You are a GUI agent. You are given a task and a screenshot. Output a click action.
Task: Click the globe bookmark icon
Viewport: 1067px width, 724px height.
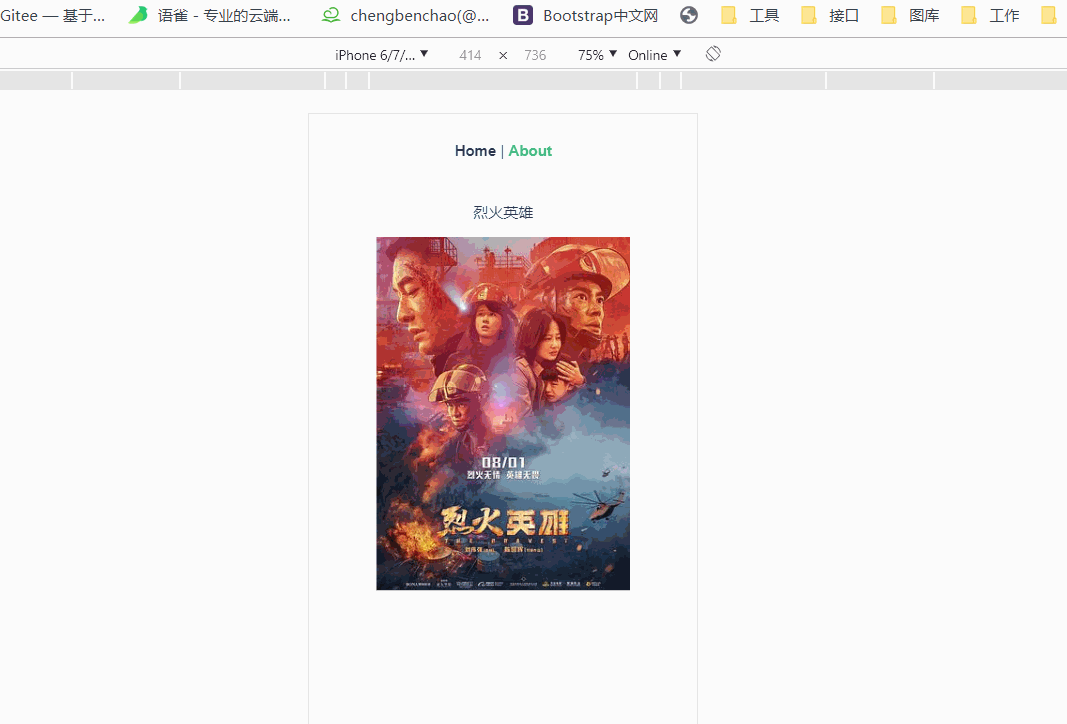click(x=689, y=15)
